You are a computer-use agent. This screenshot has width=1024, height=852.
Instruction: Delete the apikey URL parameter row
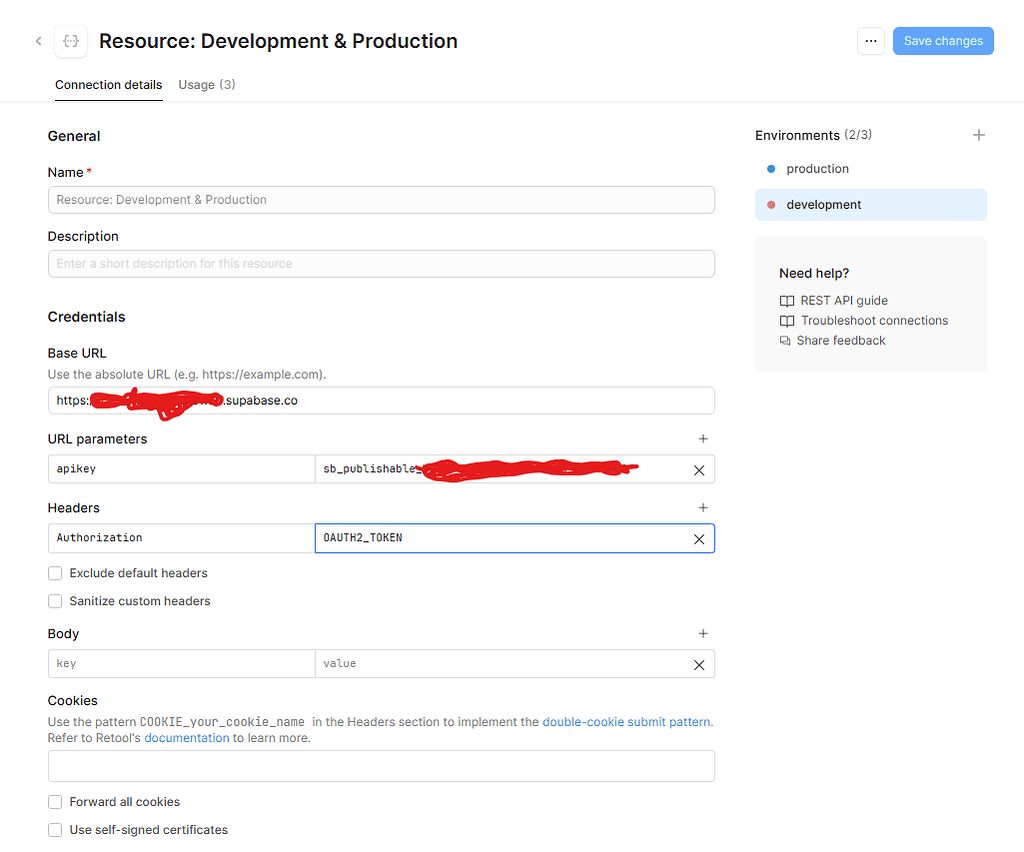pyautogui.click(x=699, y=469)
